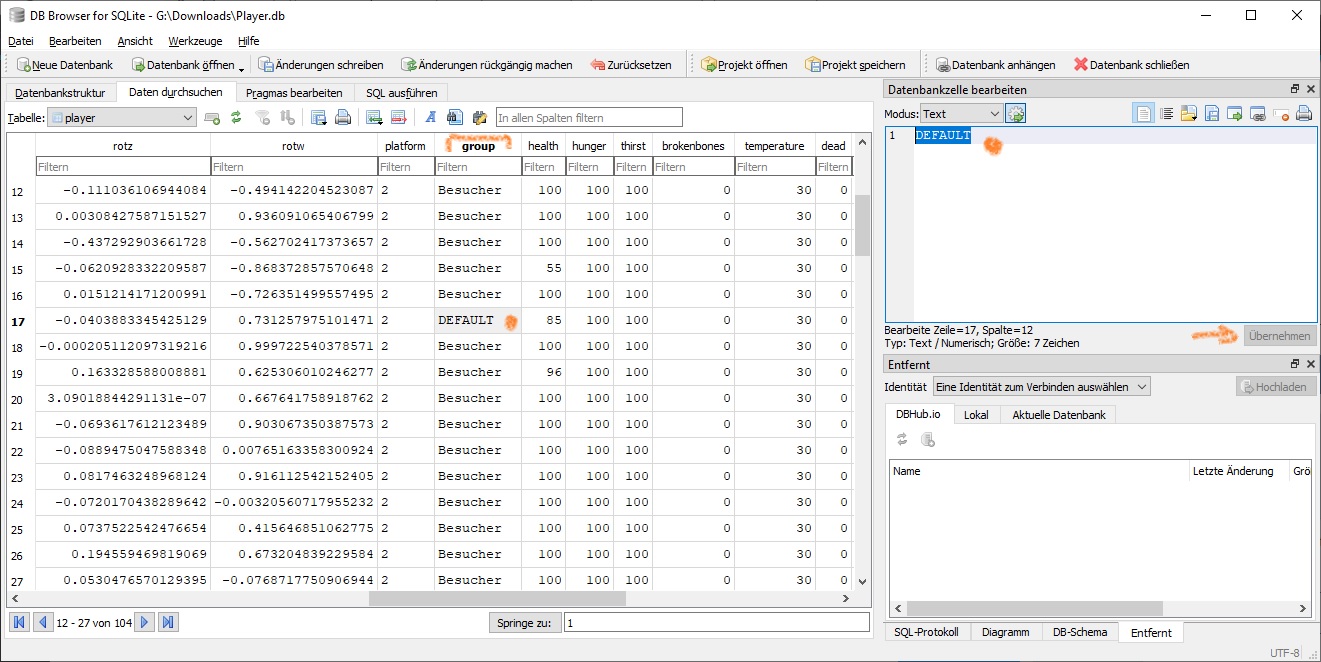Toggle the text document view icon
Image resolution: width=1321 pixels, height=662 pixels.
tap(1143, 114)
